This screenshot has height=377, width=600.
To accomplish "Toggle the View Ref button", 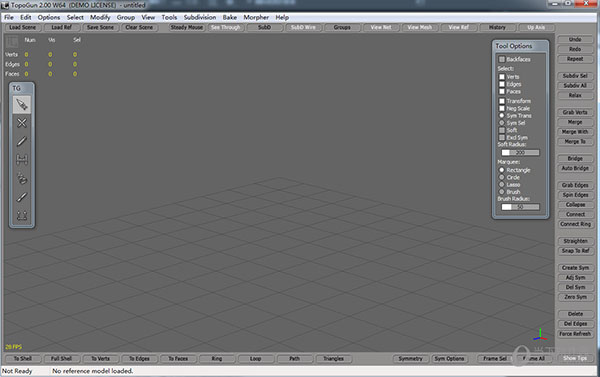I will 458,28.
